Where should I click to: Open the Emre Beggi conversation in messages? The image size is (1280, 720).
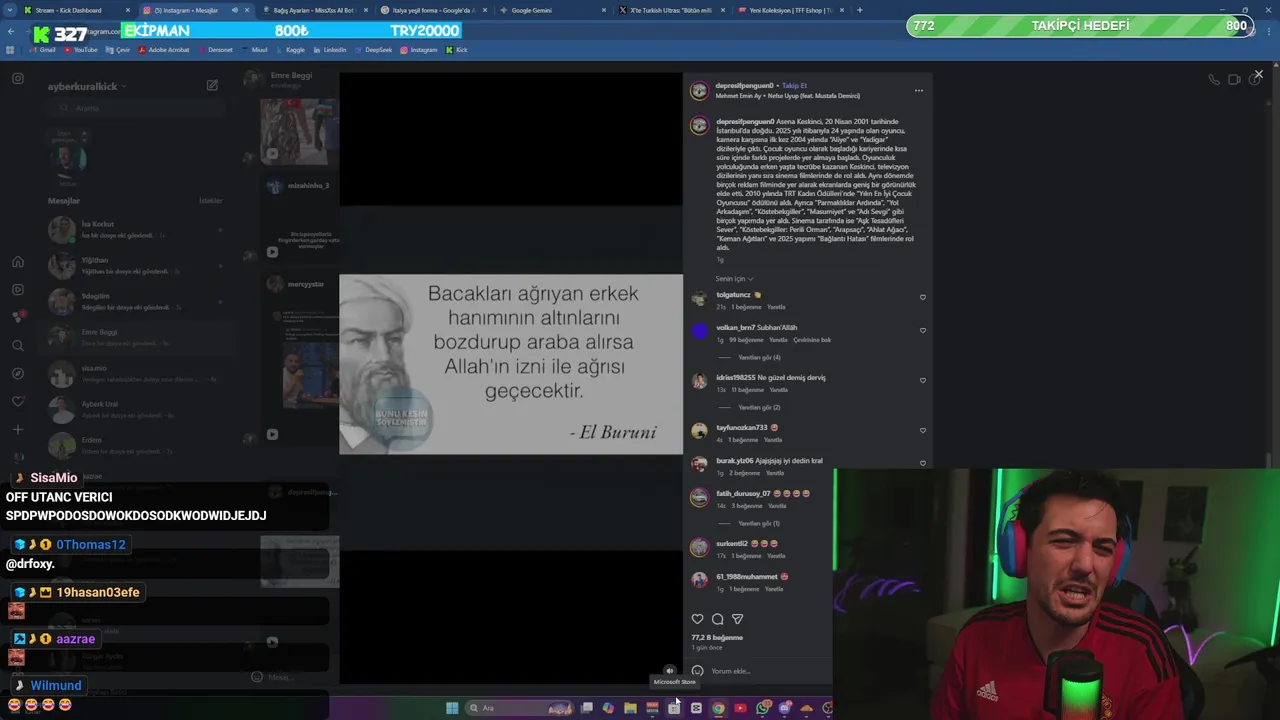[135, 338]
